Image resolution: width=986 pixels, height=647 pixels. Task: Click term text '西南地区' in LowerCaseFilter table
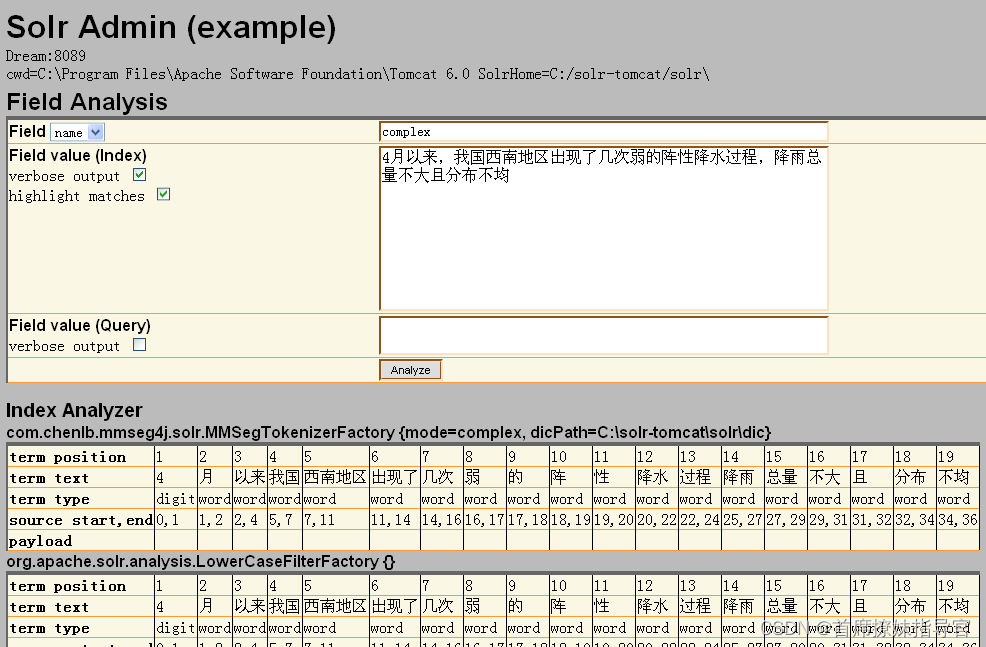coord(335,606)
